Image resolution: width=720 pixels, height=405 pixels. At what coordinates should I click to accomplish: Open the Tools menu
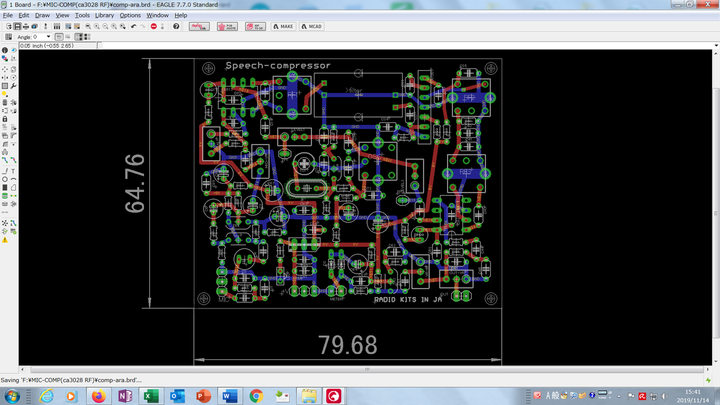[x=81, y=16]
